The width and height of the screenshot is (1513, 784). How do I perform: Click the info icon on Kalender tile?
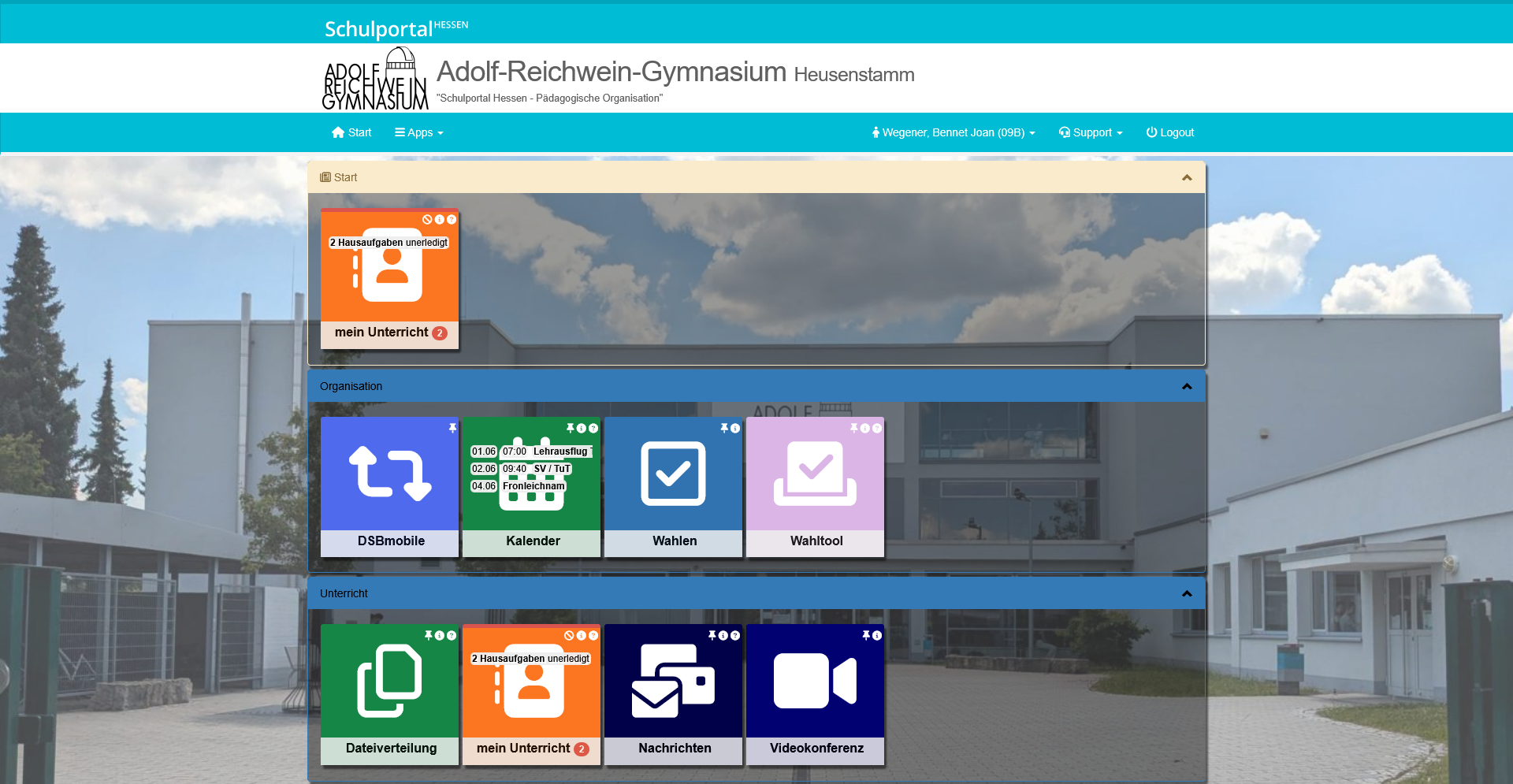[582, 428]
